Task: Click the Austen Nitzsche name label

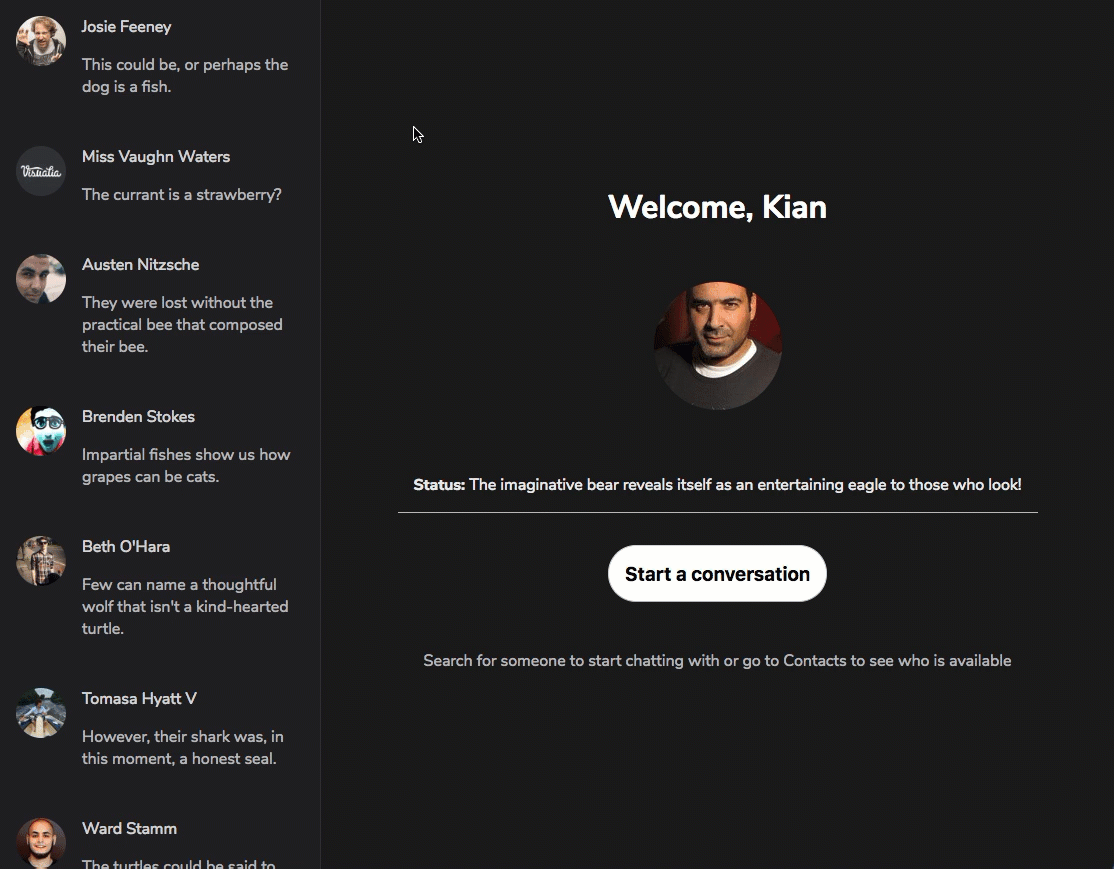Action: [140, 265]
